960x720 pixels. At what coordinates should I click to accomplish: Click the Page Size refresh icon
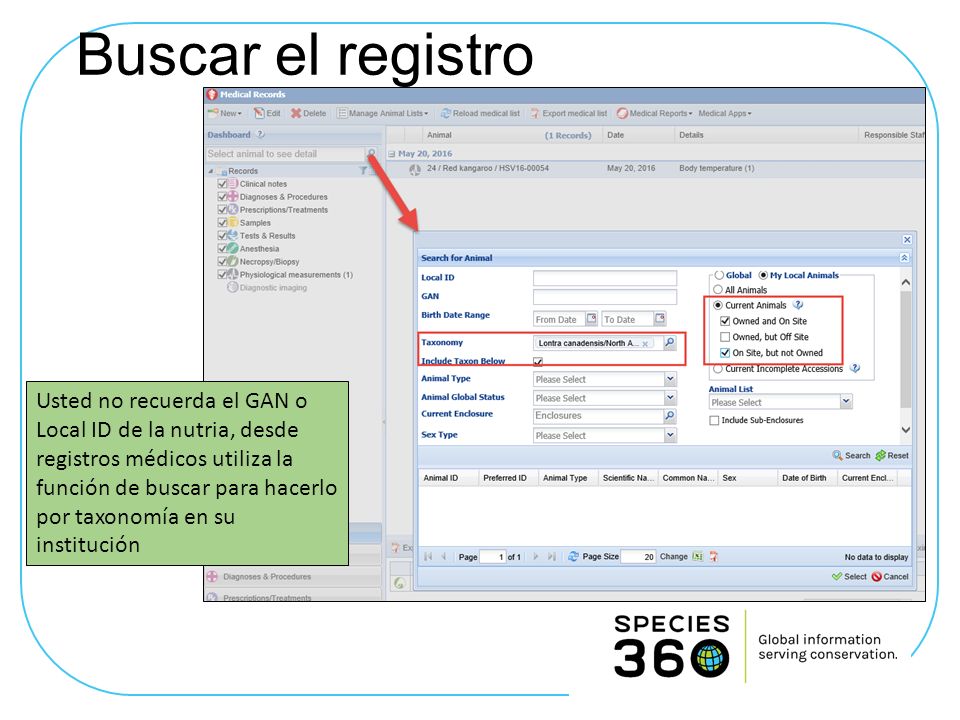(x=573, y=557)
